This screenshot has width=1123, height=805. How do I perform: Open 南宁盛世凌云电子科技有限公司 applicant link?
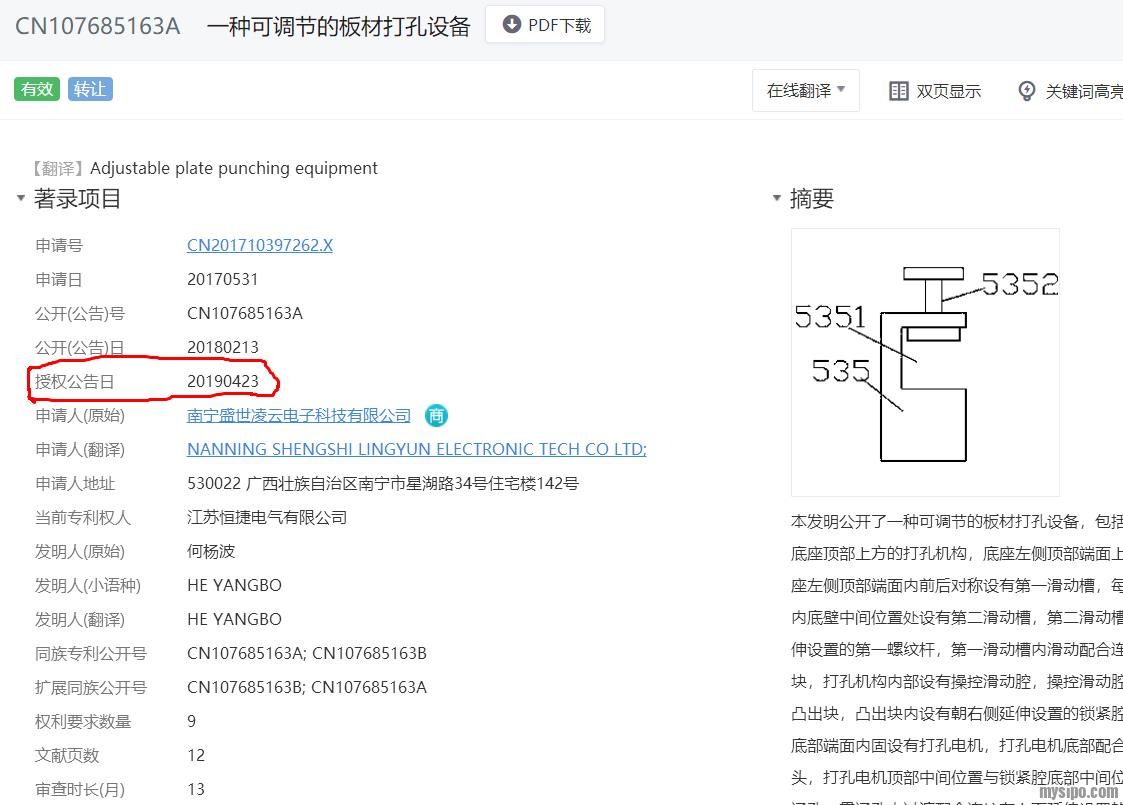click(299, 415)
